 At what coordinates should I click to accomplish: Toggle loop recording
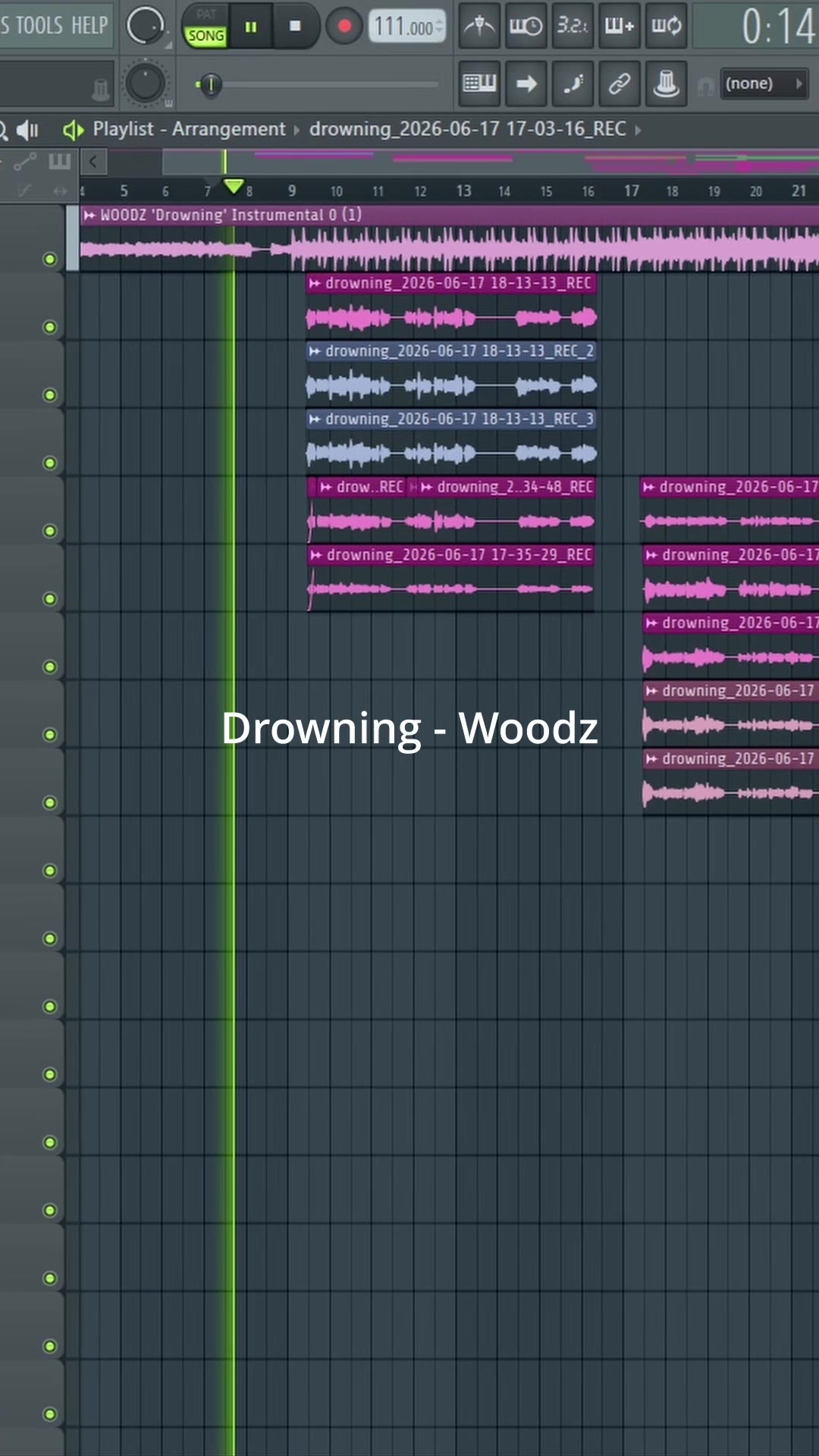pyautogui.click(x=667, y=26)
